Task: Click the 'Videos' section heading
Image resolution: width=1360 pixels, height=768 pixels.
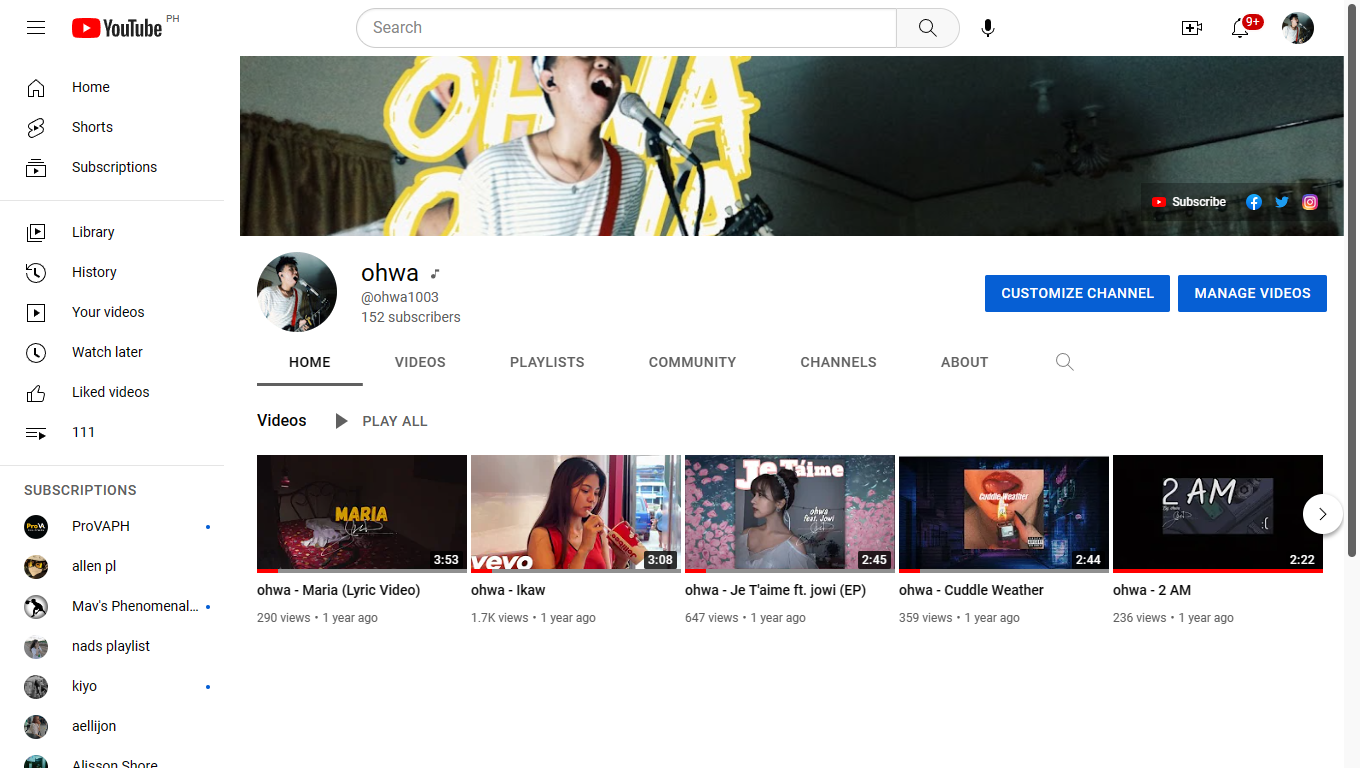Action: point(282,421)
